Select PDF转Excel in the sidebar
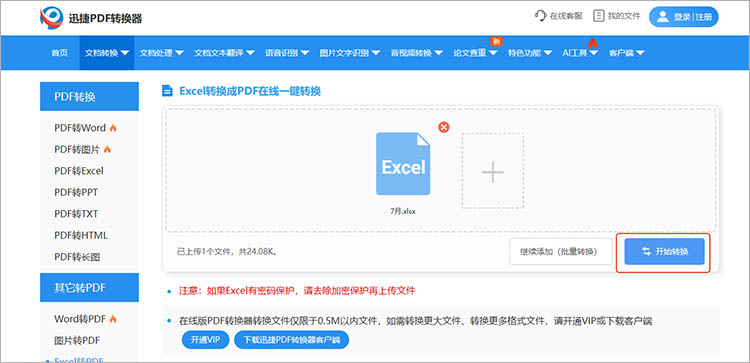This screenshot has height=363, width=750. tap(79, 171)
